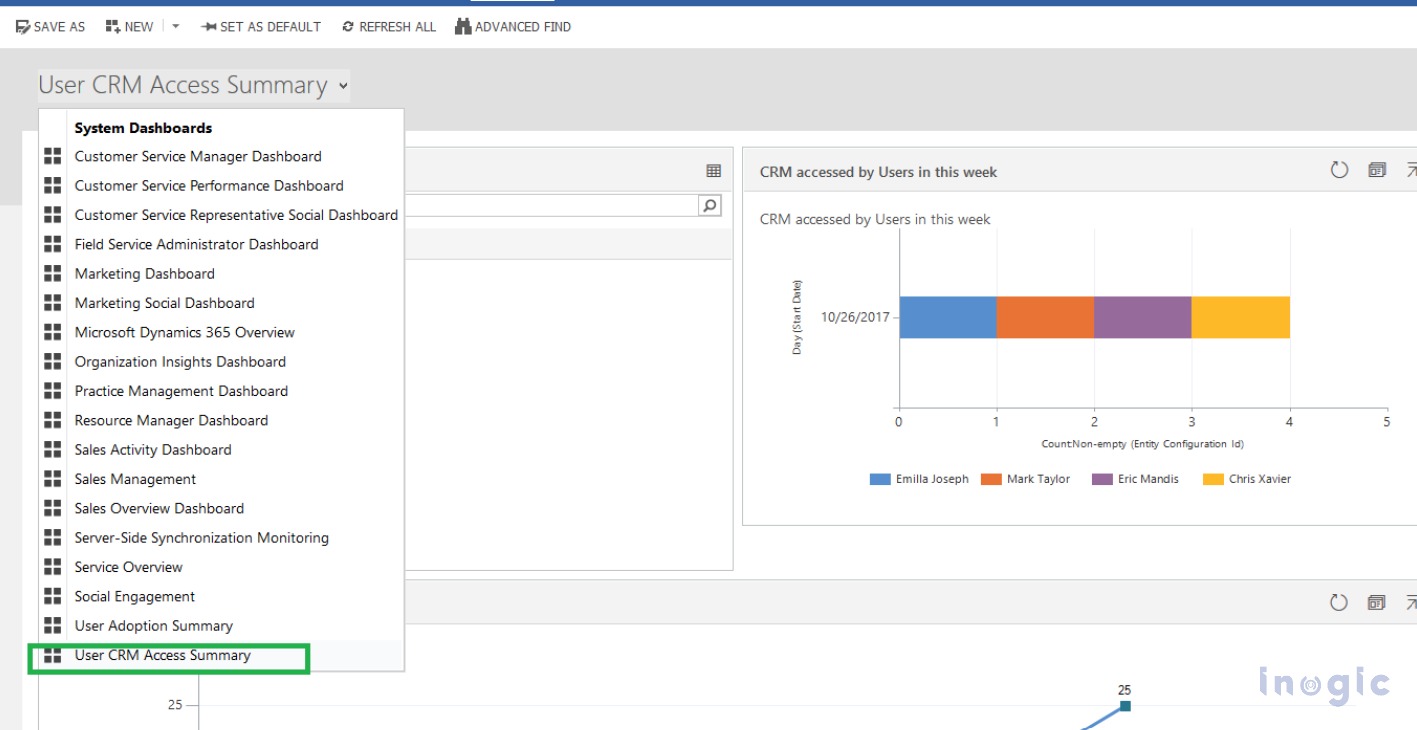Click Emilla Joseph legend swatch
This screenshot has height=730, width=1417.
point(880,480)
